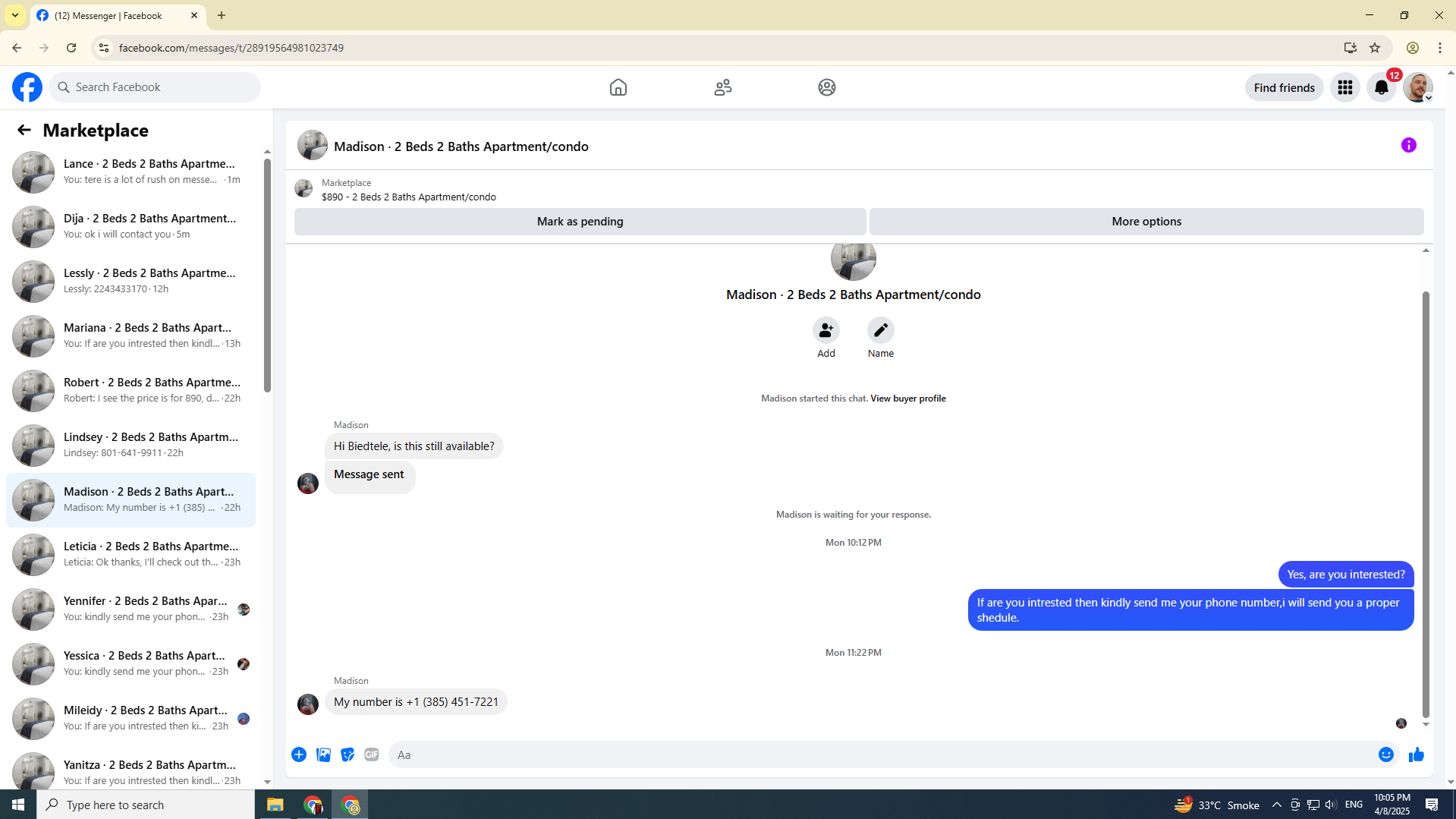The width and height of the screenshot is (1456, 819).
Task: Bookmark this page with the star icon
Action: click(x=1375, y=48)
